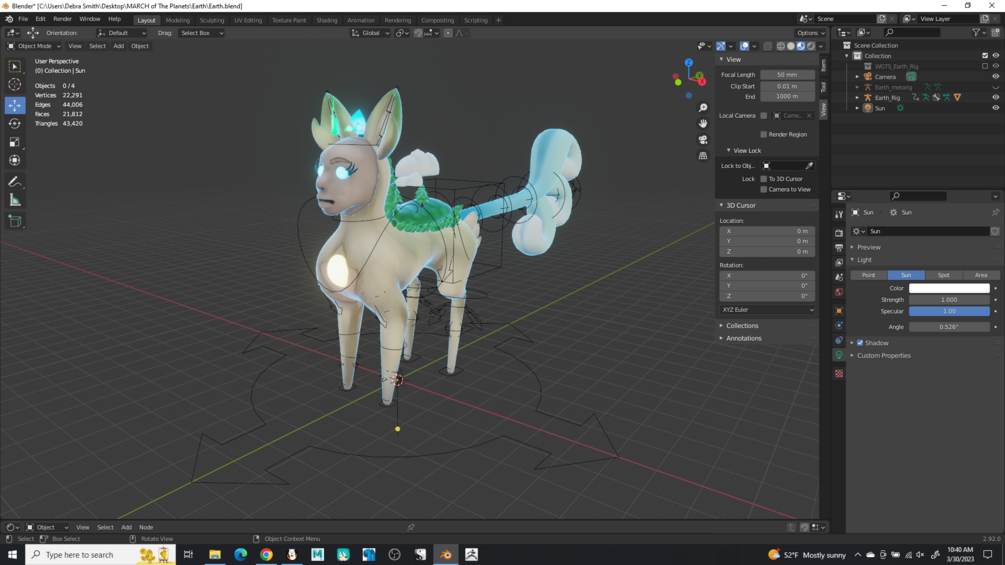Viewport: 1005px width, 565px height.
Task: Open the File menu
Action: [23, 19]
